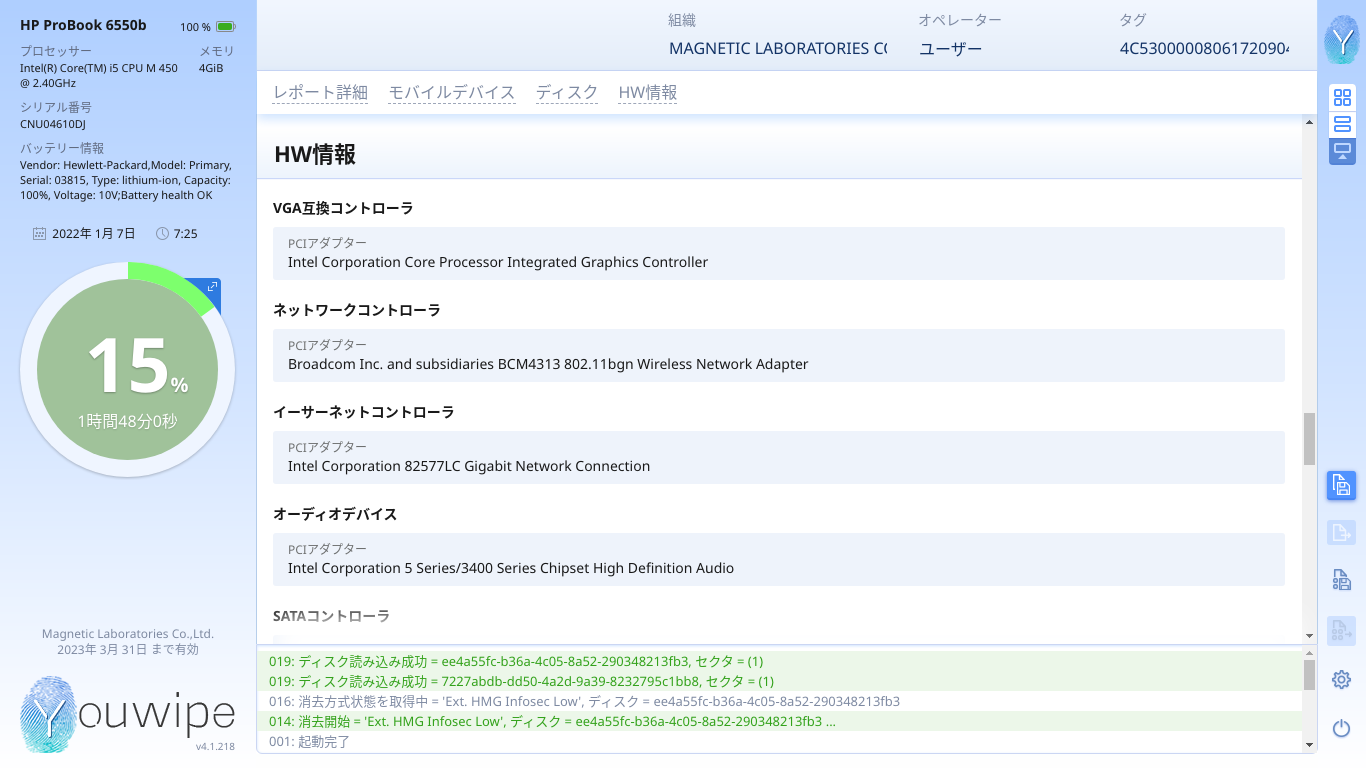1366x768 pixels.
Task: Click the time 7:25
Action: [186, 234]
